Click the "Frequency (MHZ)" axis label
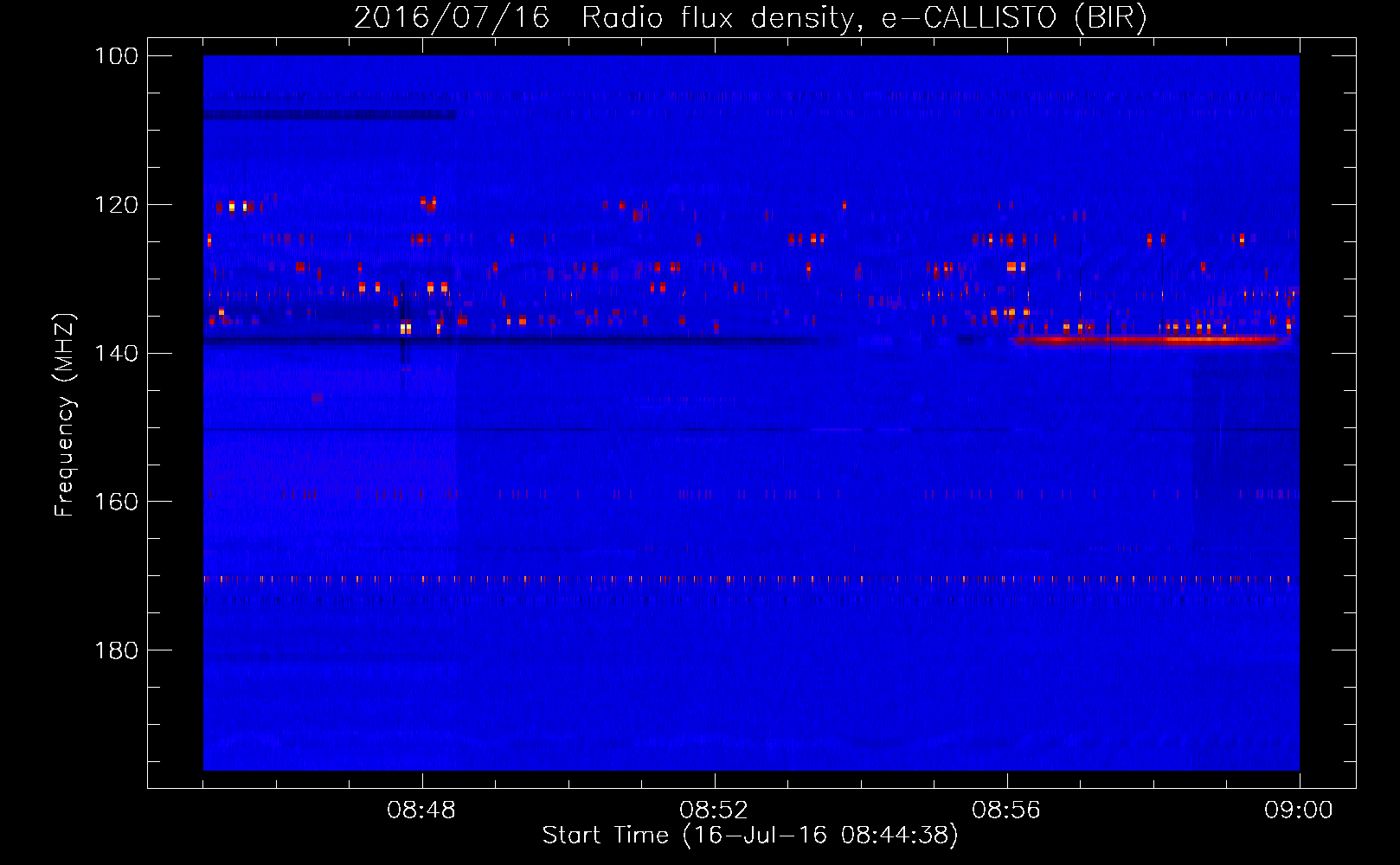 [65, 415]
